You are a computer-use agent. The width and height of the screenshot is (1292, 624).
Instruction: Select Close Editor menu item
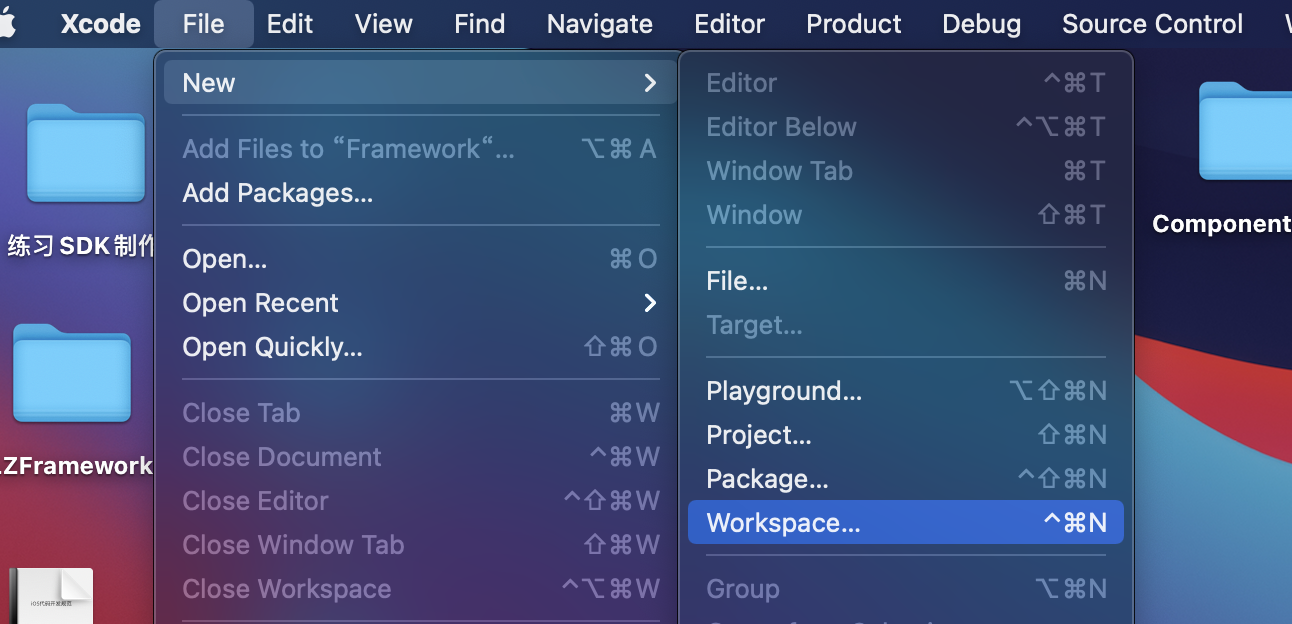point(419,501)
